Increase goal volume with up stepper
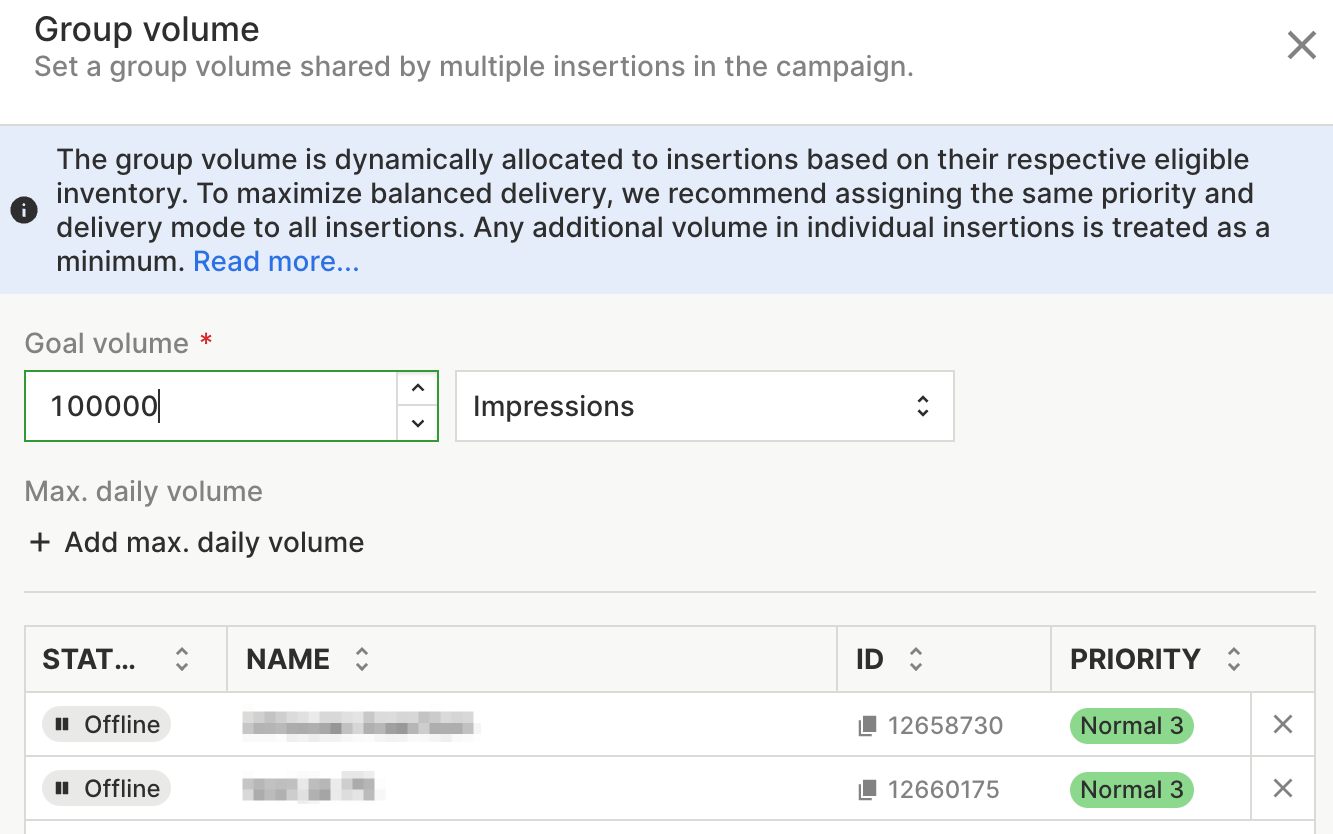 [418, 388]
